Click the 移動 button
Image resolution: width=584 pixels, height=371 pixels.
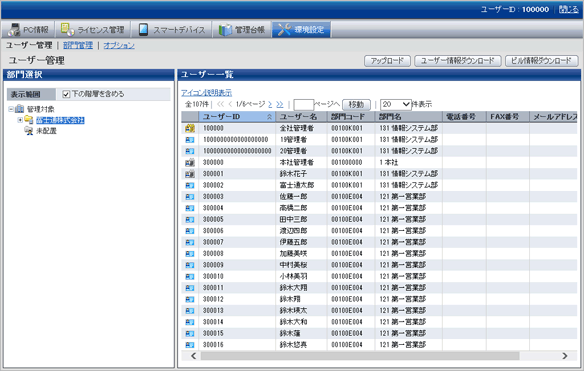[356, 105]
